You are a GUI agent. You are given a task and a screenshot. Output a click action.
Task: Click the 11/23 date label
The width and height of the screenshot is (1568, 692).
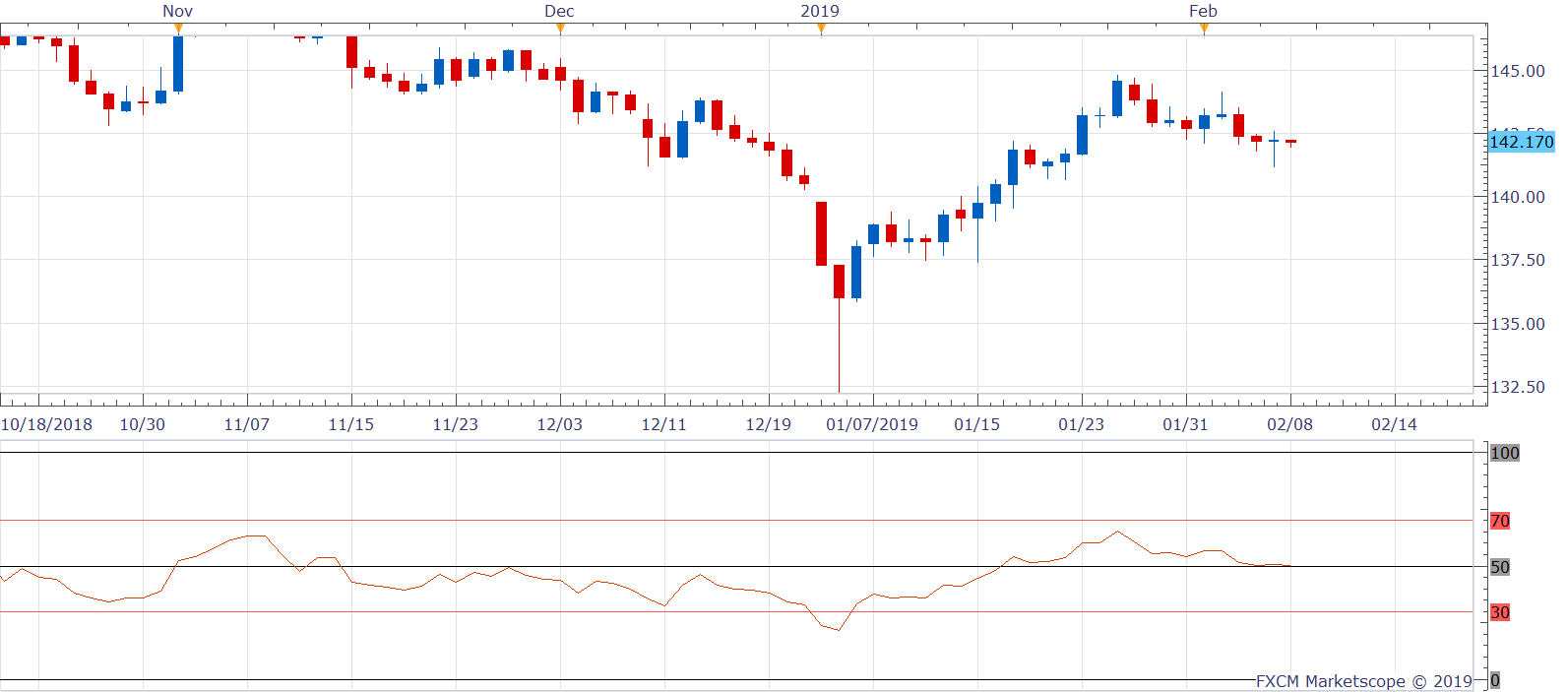click(x=456, y=424)
